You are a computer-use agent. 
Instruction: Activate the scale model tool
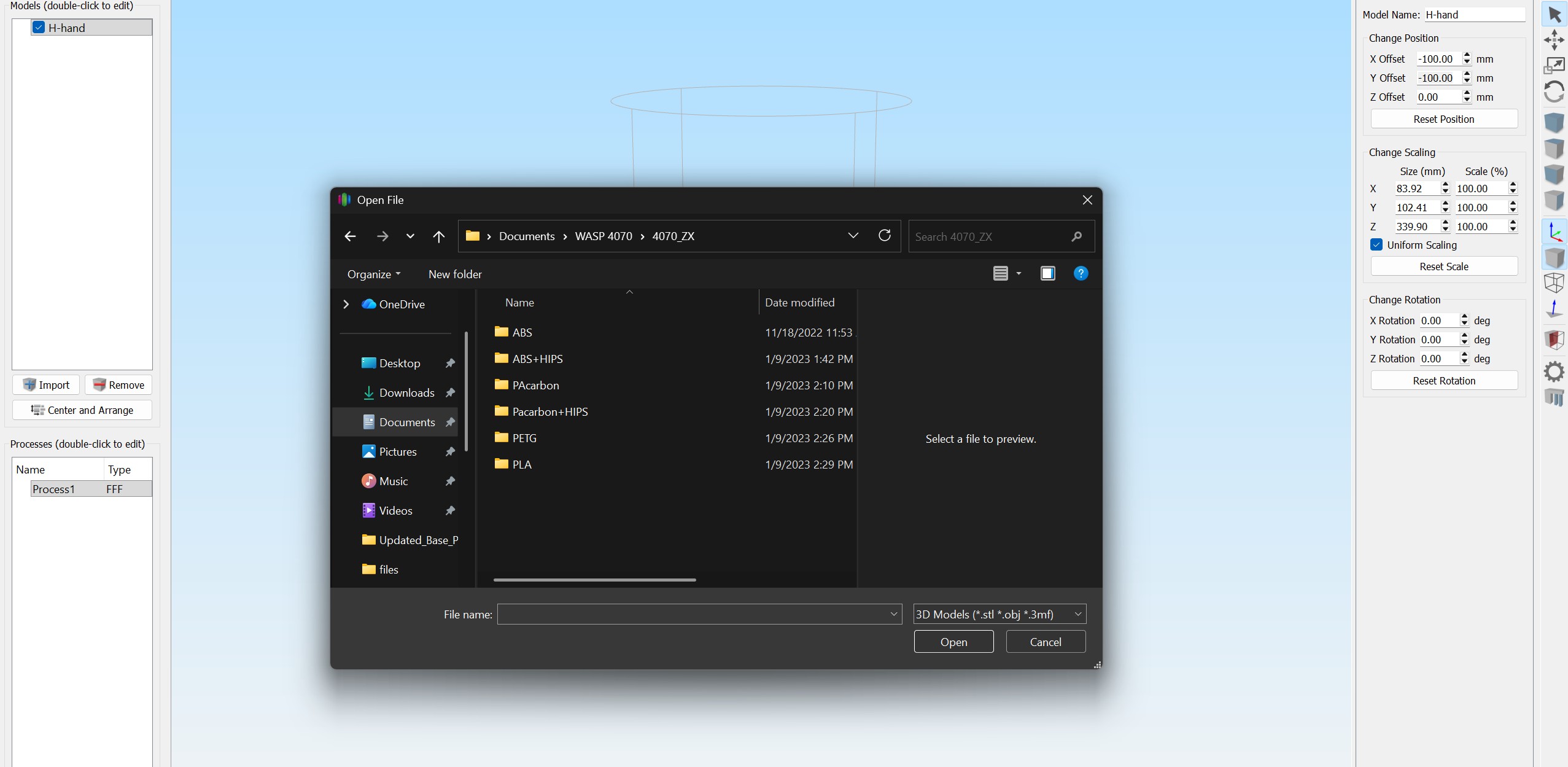click(x=1554, y=66)
